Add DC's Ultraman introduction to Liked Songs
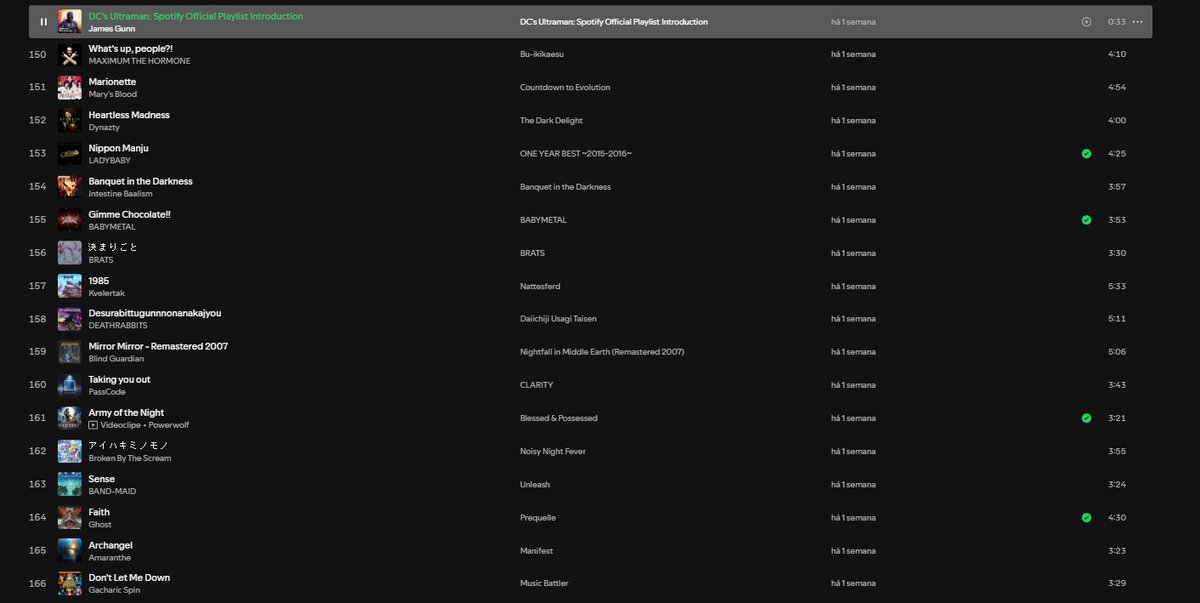This screenshot has width=1200, height=603. (x=1086, y=21)
